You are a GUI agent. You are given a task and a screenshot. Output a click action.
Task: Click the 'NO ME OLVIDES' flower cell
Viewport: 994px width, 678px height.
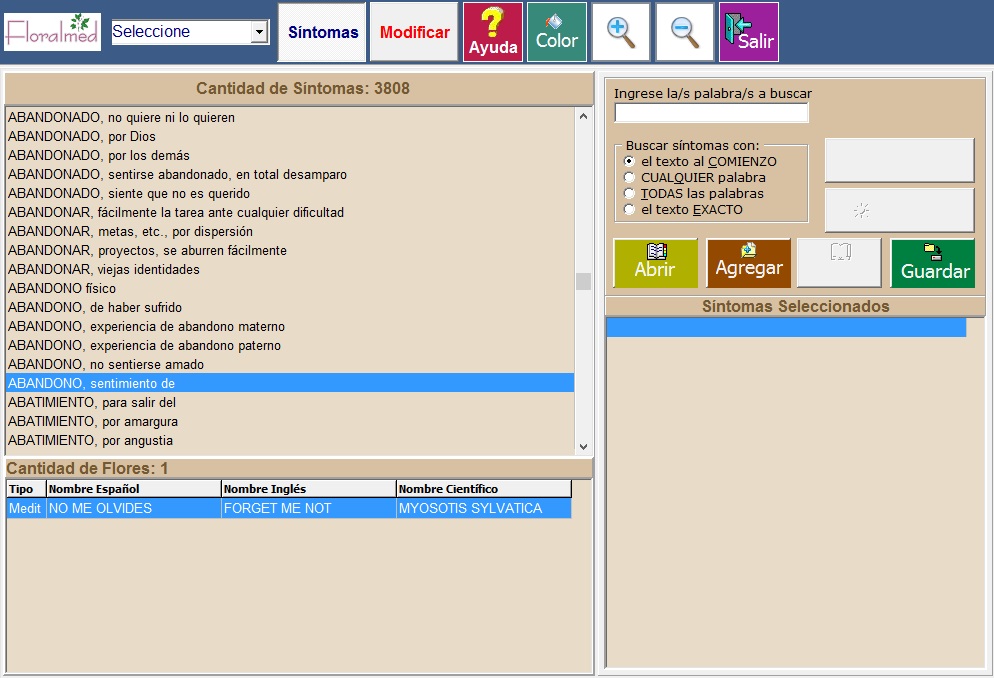click(x=134, y=508)
